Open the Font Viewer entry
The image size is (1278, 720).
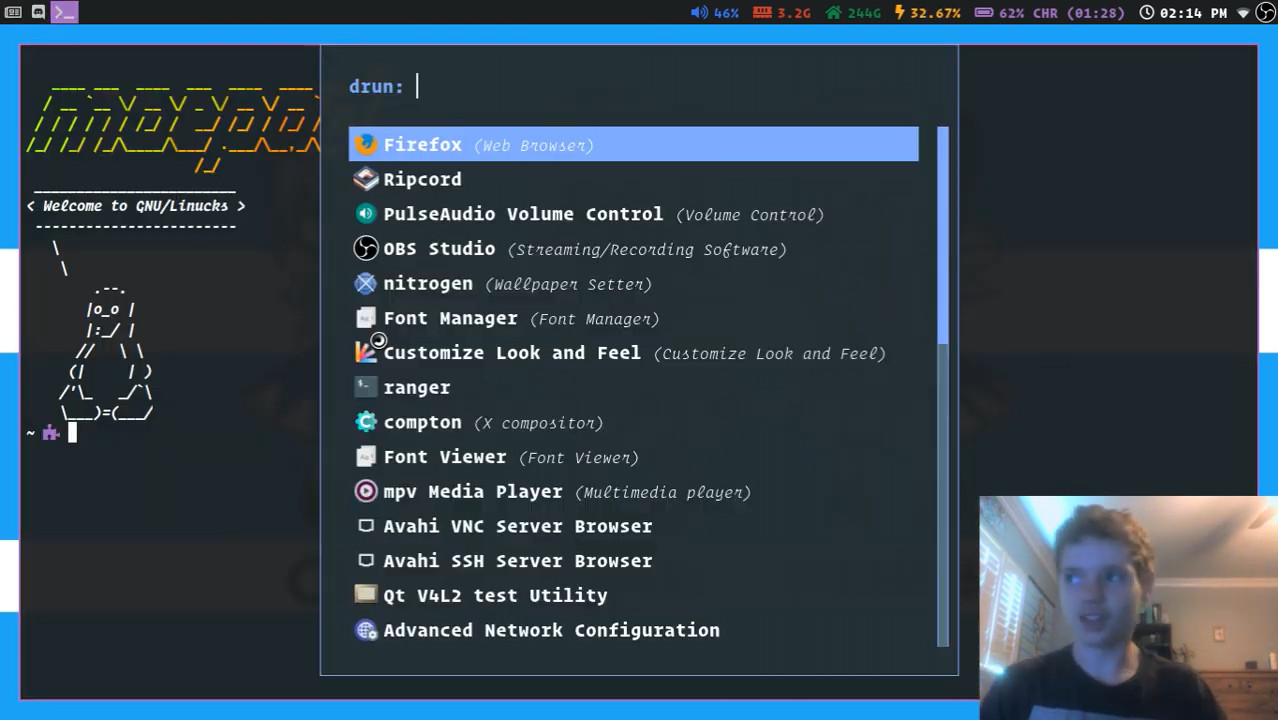point(444,457)
